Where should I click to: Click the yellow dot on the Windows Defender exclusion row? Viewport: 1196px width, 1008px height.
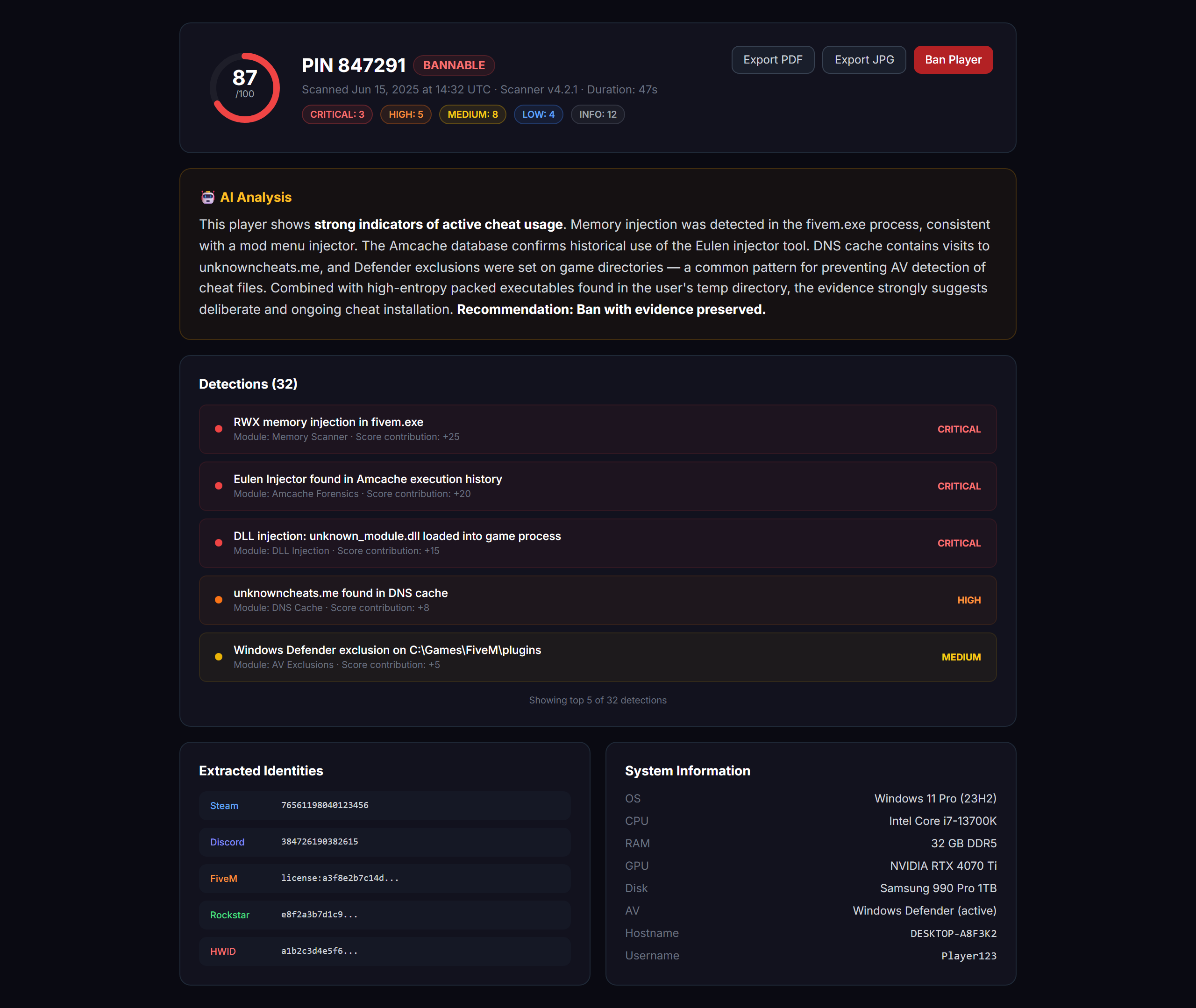point(218,657)
